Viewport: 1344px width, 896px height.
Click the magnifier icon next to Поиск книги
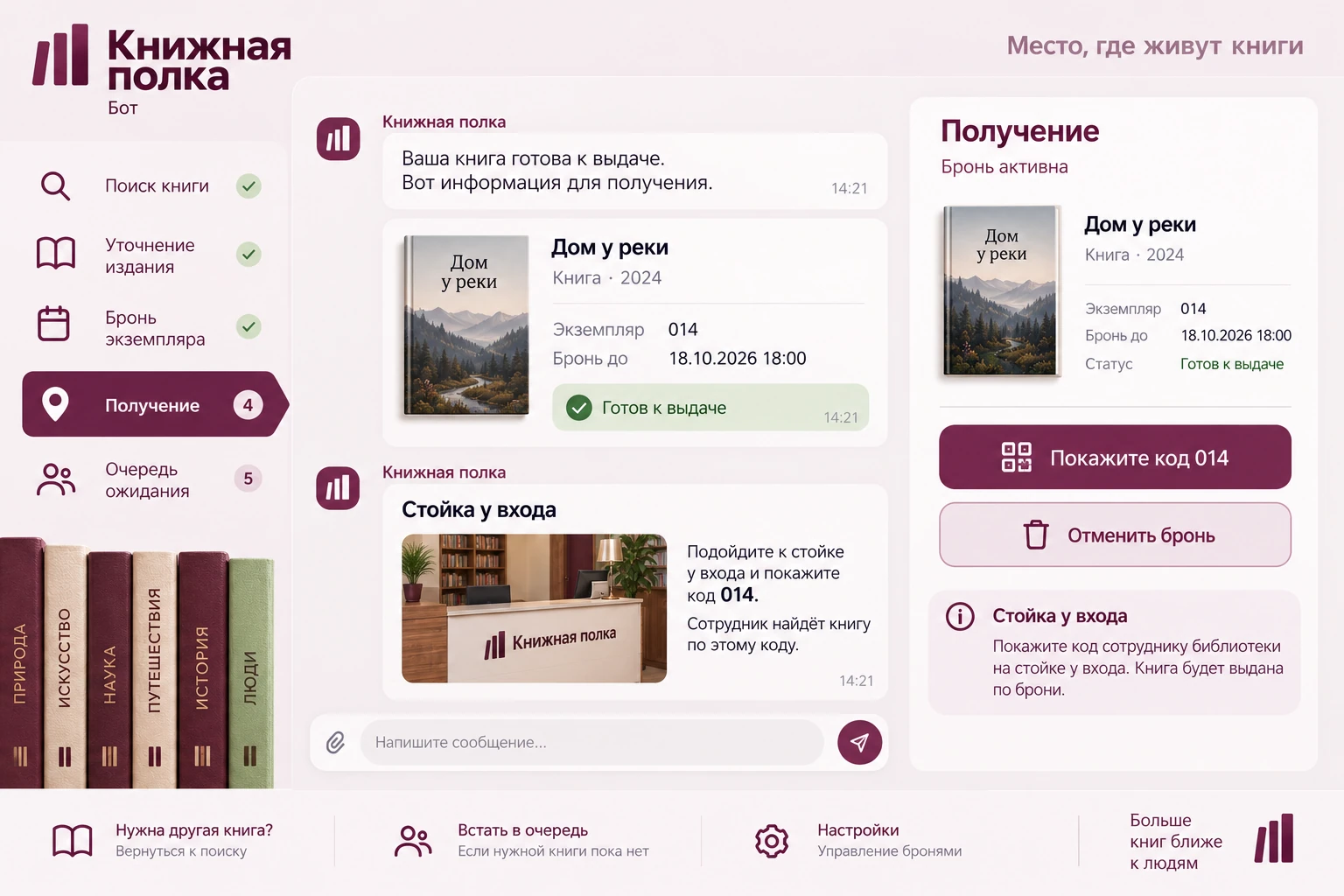55,185
